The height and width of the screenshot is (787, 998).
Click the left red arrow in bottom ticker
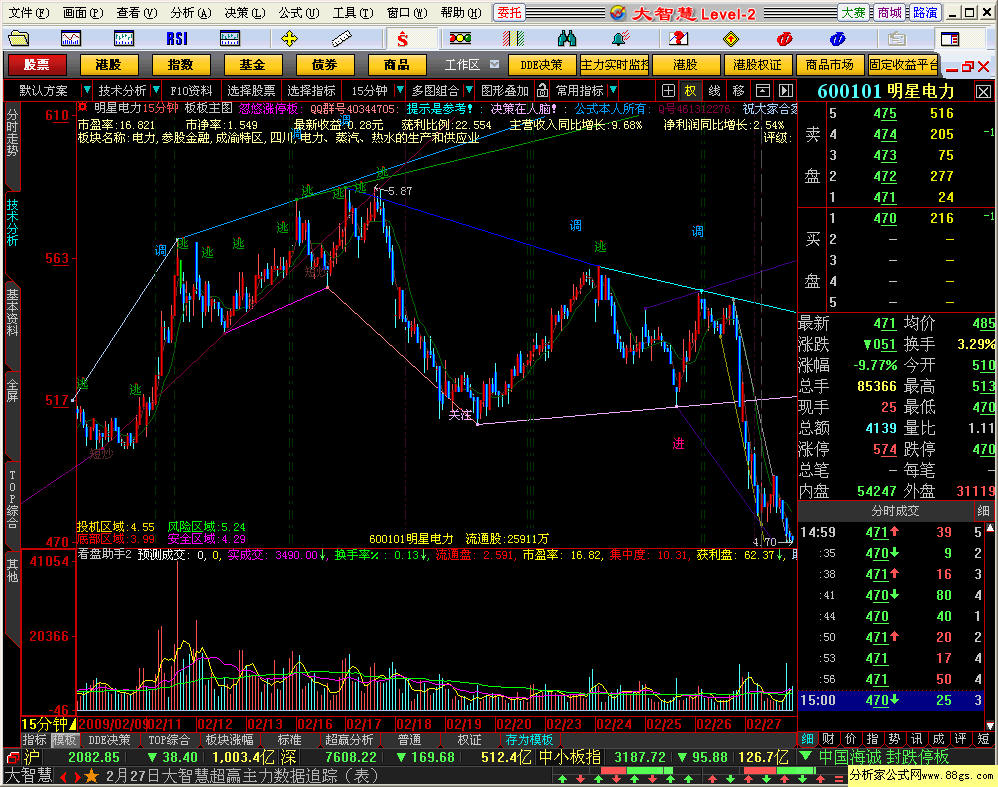64,776
